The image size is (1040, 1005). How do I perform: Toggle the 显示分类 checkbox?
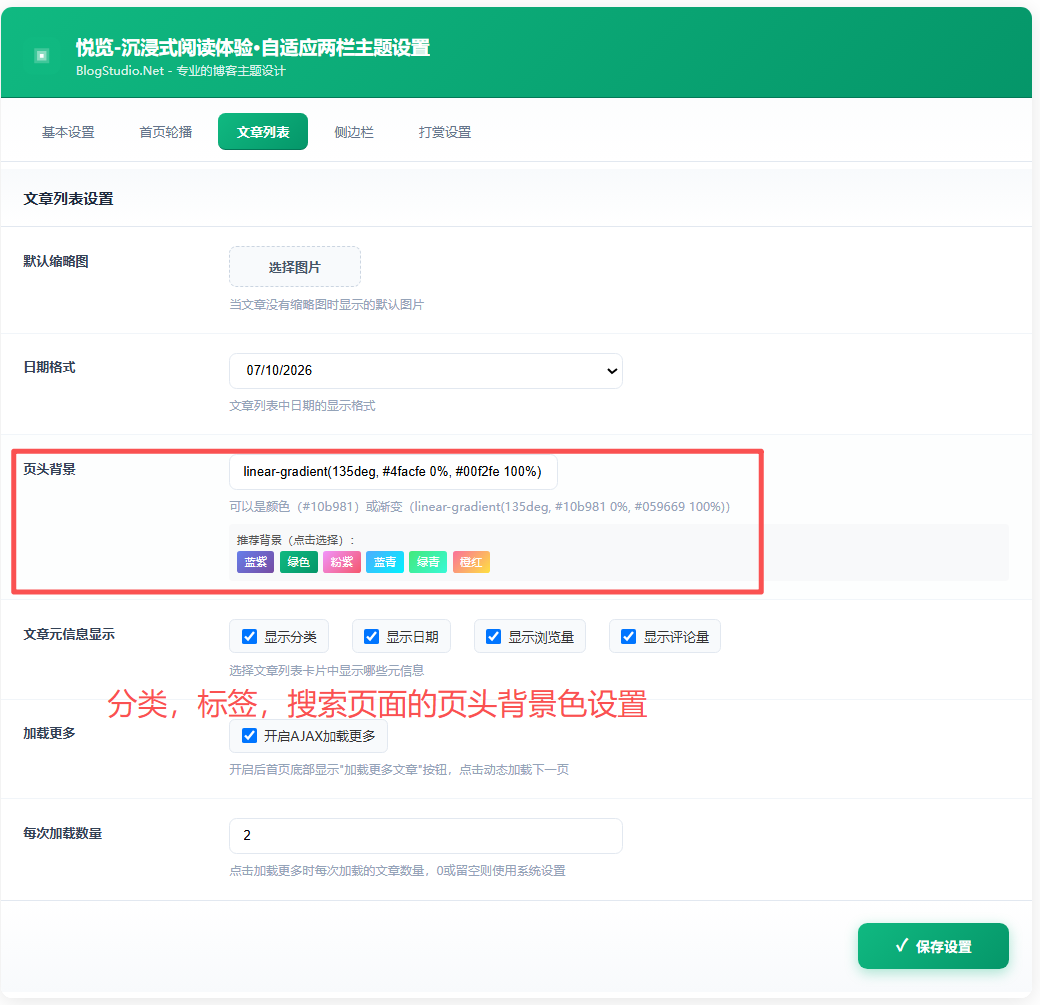tap(249, 637)
